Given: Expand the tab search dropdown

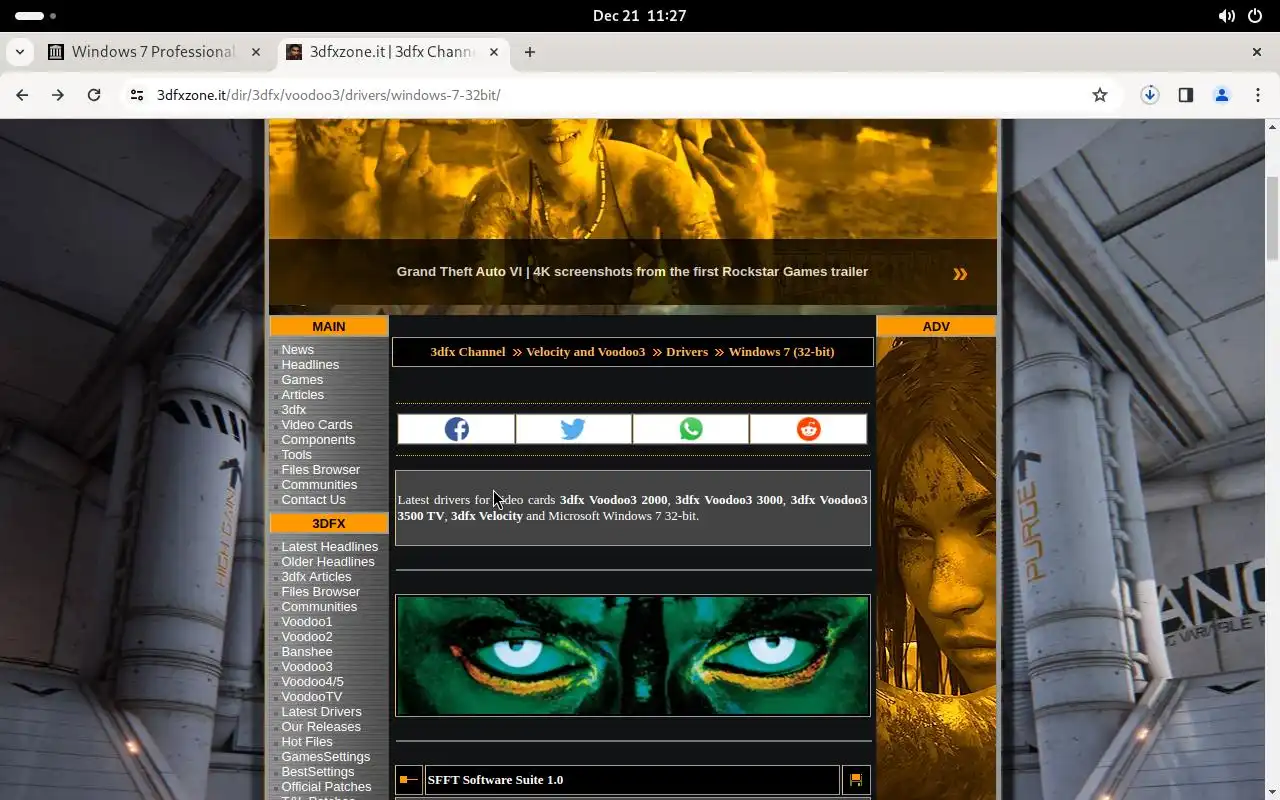Looking at the screenshot, I should point(19,52).
